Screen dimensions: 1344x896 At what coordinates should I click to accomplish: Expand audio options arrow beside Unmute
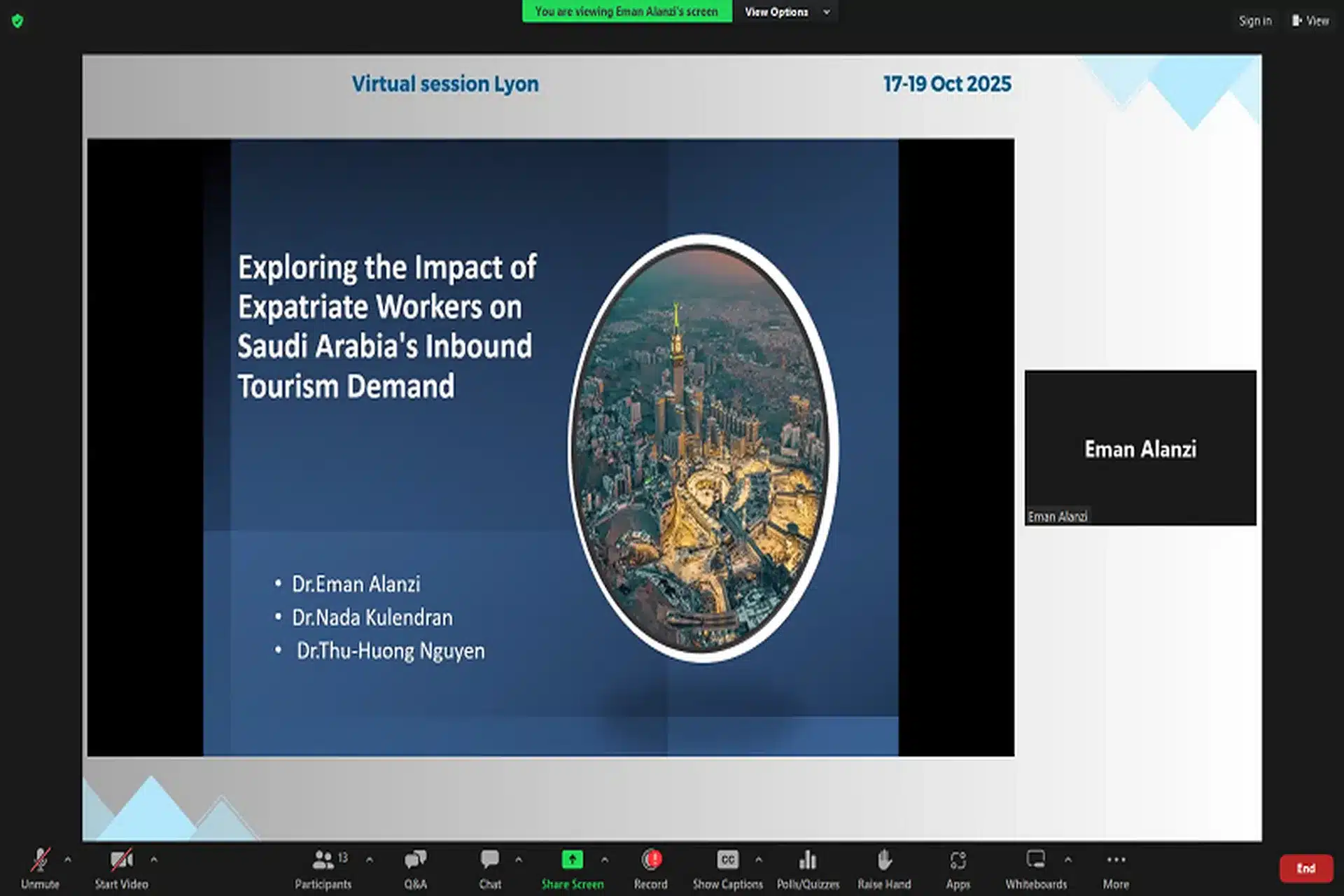tap(68, 859)
